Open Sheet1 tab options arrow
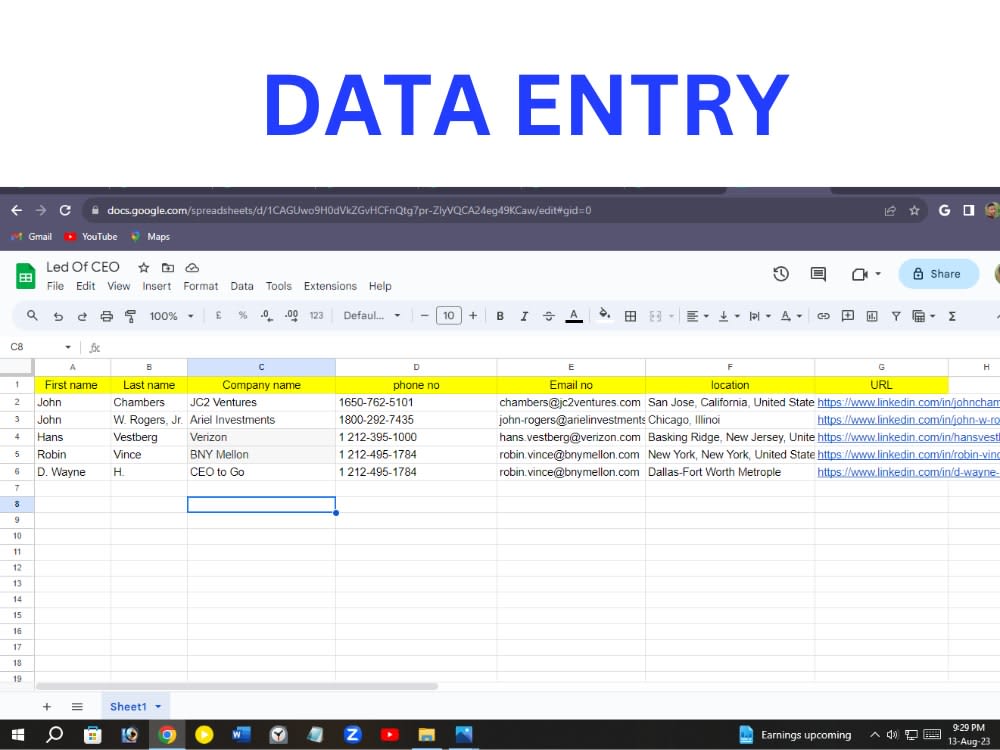The width and height of the screenshot is (1000, 750). point(158,707)
